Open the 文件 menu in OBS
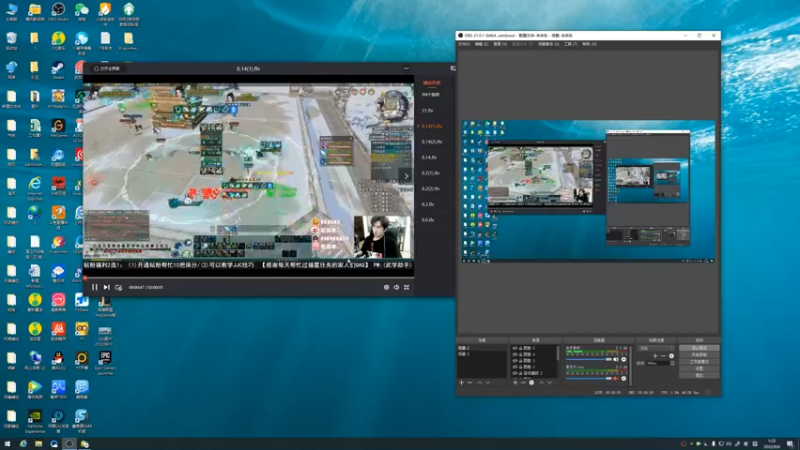Image resolution: width=800 pixels, height=450 pixels. (x=463, y=44)
